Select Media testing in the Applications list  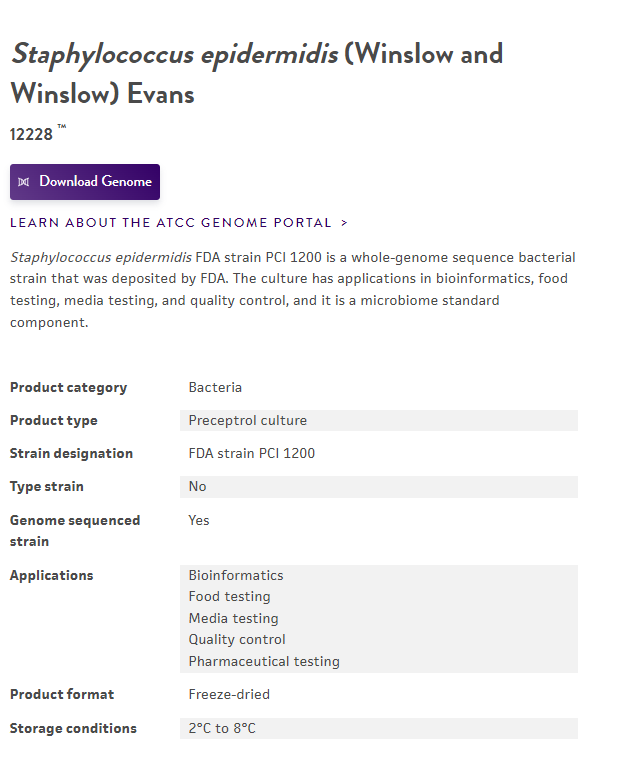[x=234, y=618]
